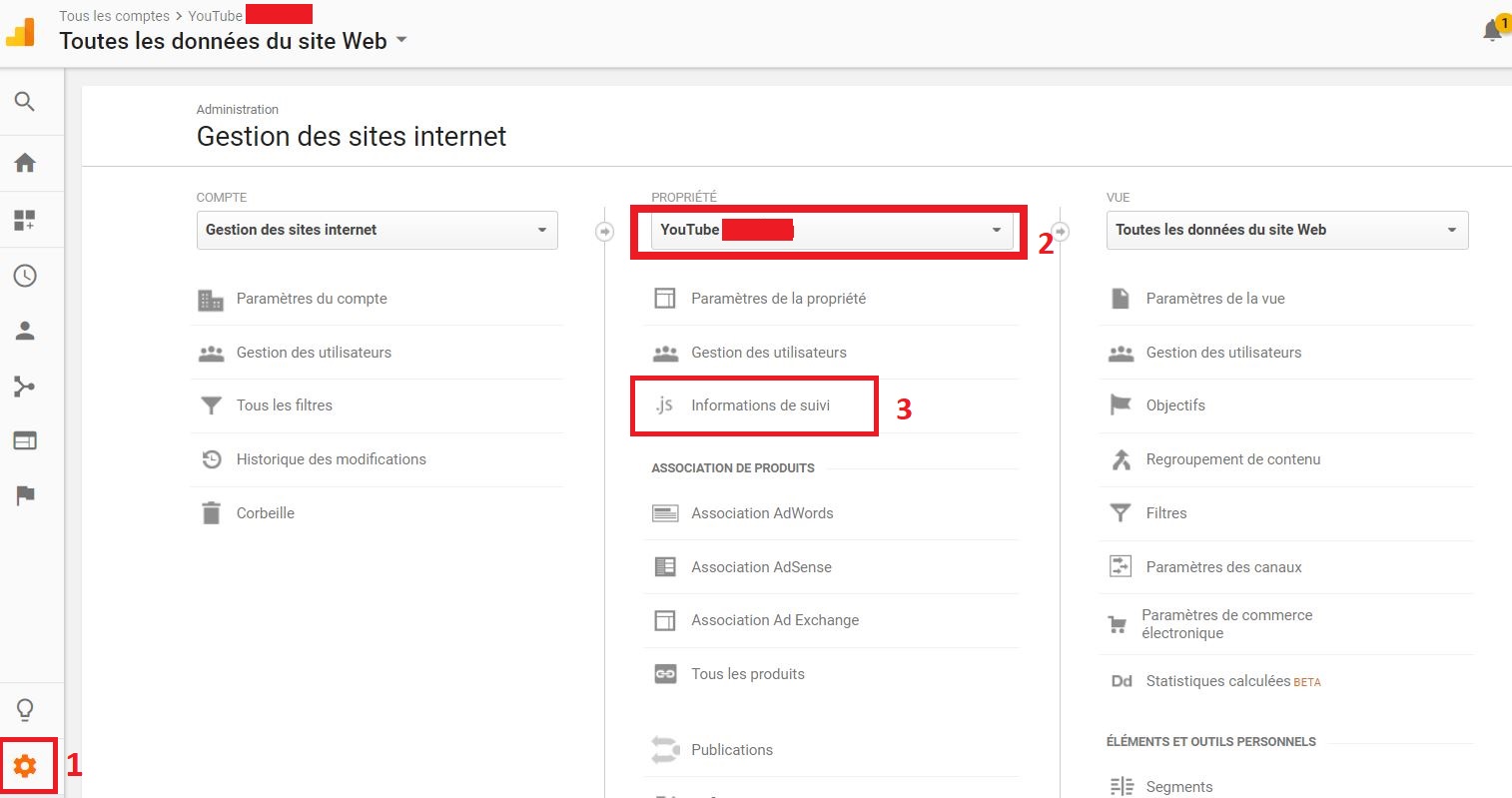Open Informations de suivi

point(760,405)
